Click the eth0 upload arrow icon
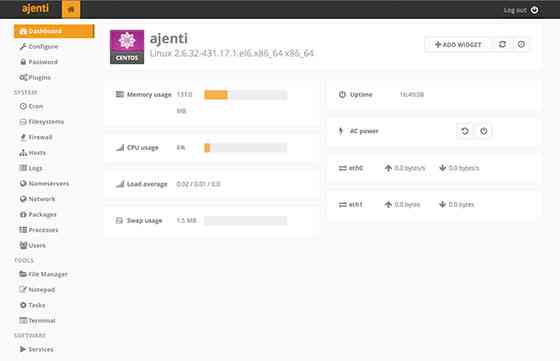The image size is (560, 361). [388, 168]
